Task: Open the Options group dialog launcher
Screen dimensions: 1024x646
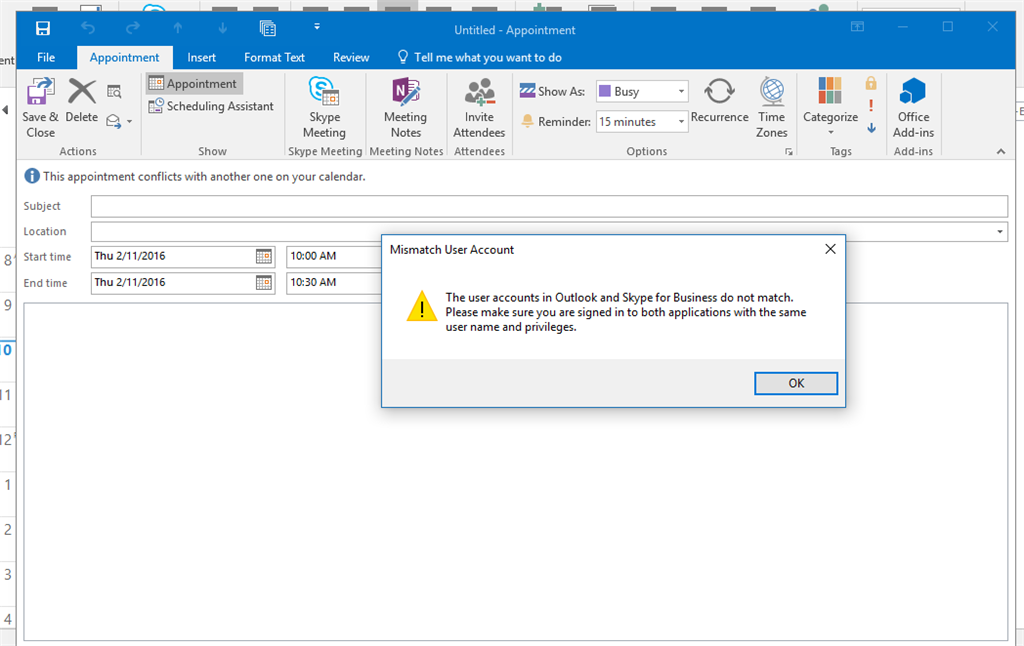Action: 789,152
